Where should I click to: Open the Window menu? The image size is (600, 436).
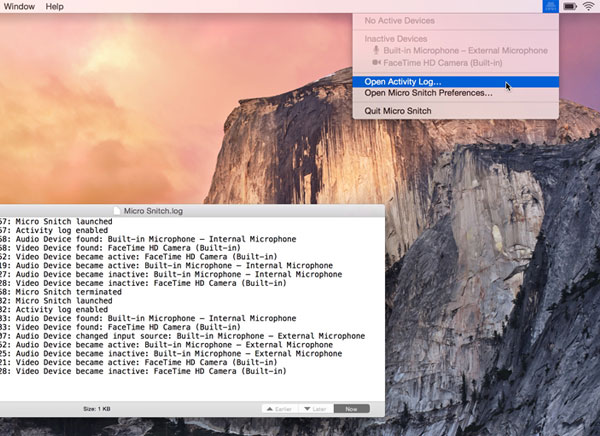pyautogui.click(x=19, y=7)
